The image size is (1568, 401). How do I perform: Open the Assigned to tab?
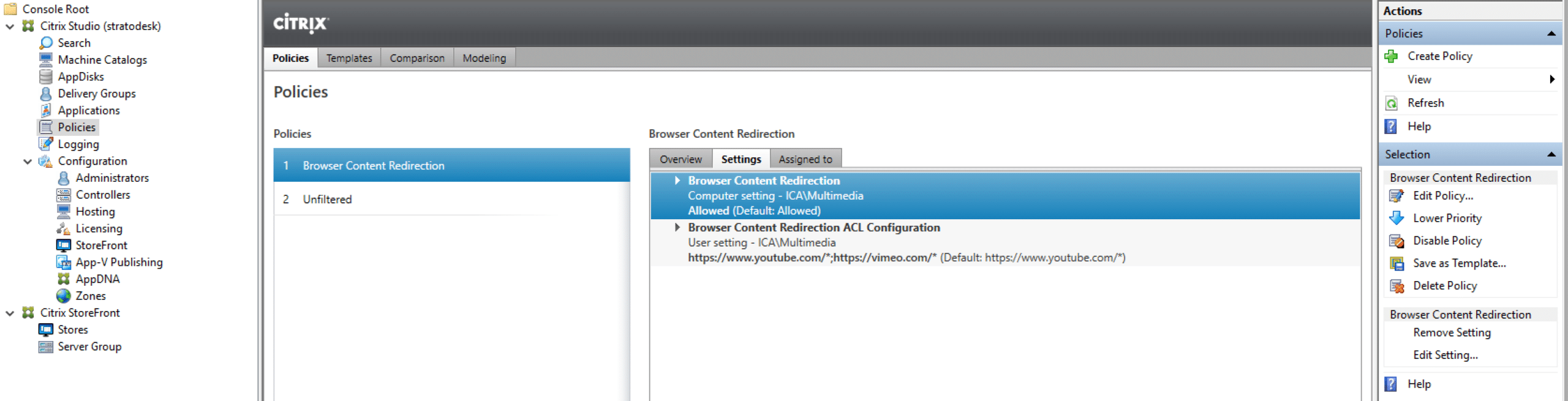coord(805,159)
